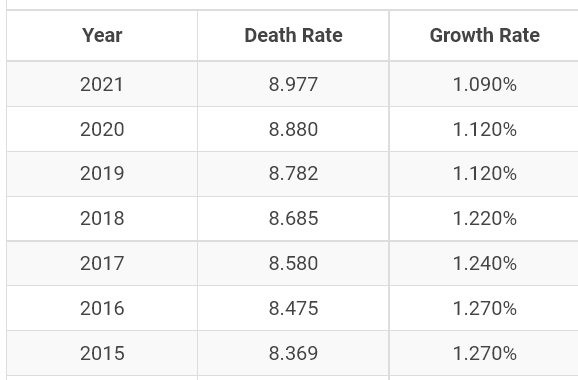Select the 2015 year cell
This screenshot has width=578, height=380.
tap(102, 353)
